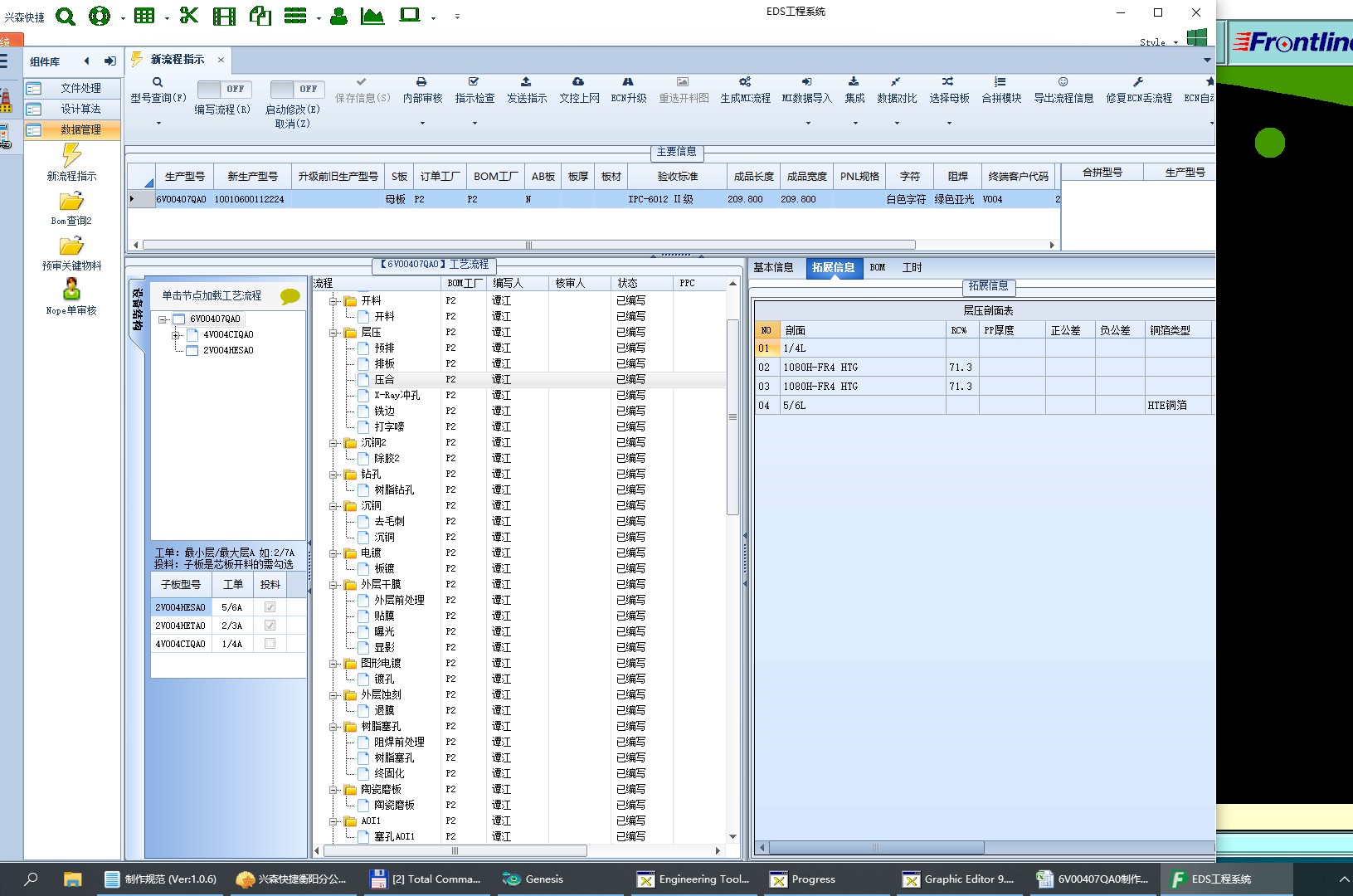Switch to the 基本信息 tab

pos(773,268)
